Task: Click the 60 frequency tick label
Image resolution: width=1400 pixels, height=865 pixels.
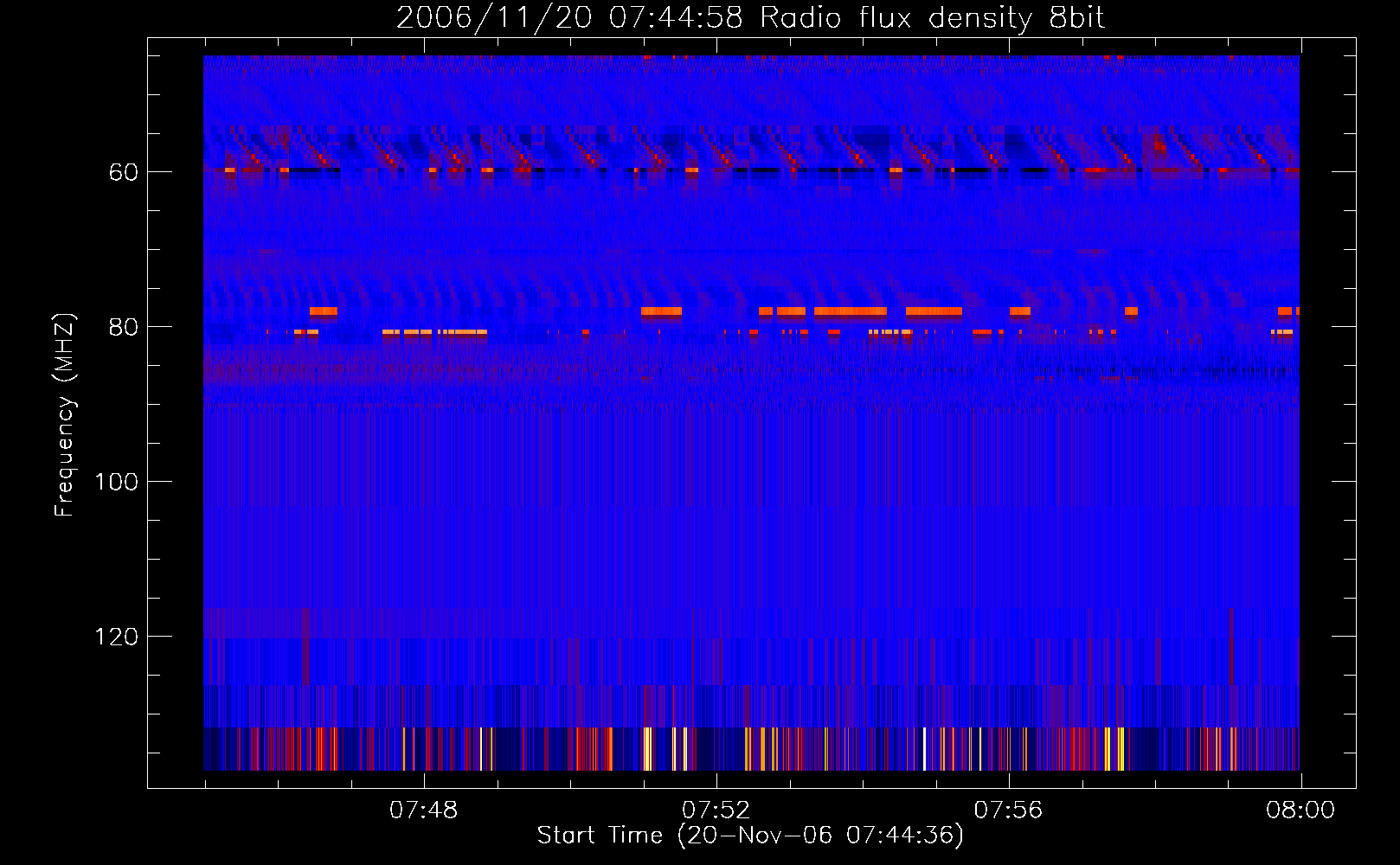Action: point(123,172)
